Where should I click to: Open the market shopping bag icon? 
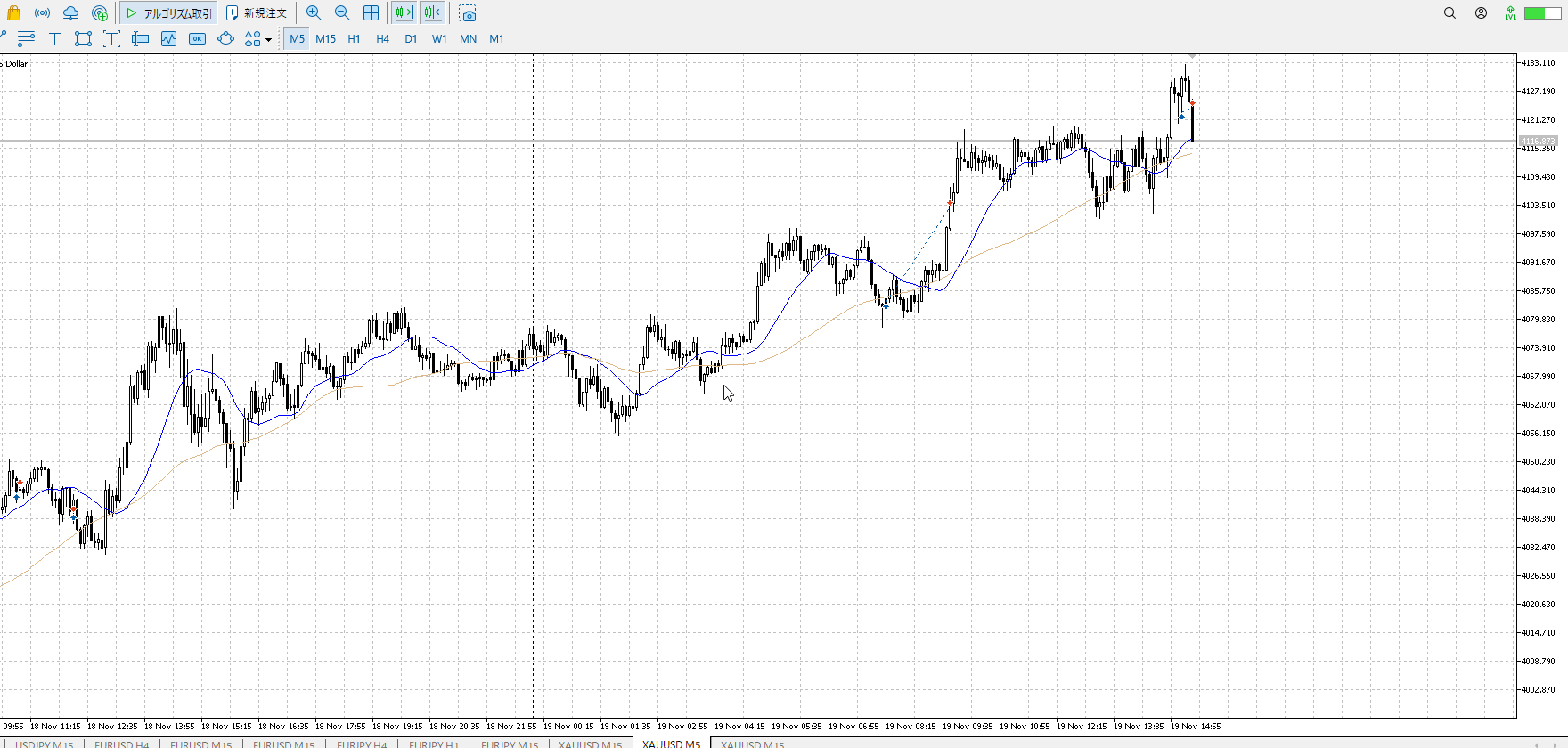(13, 13)
